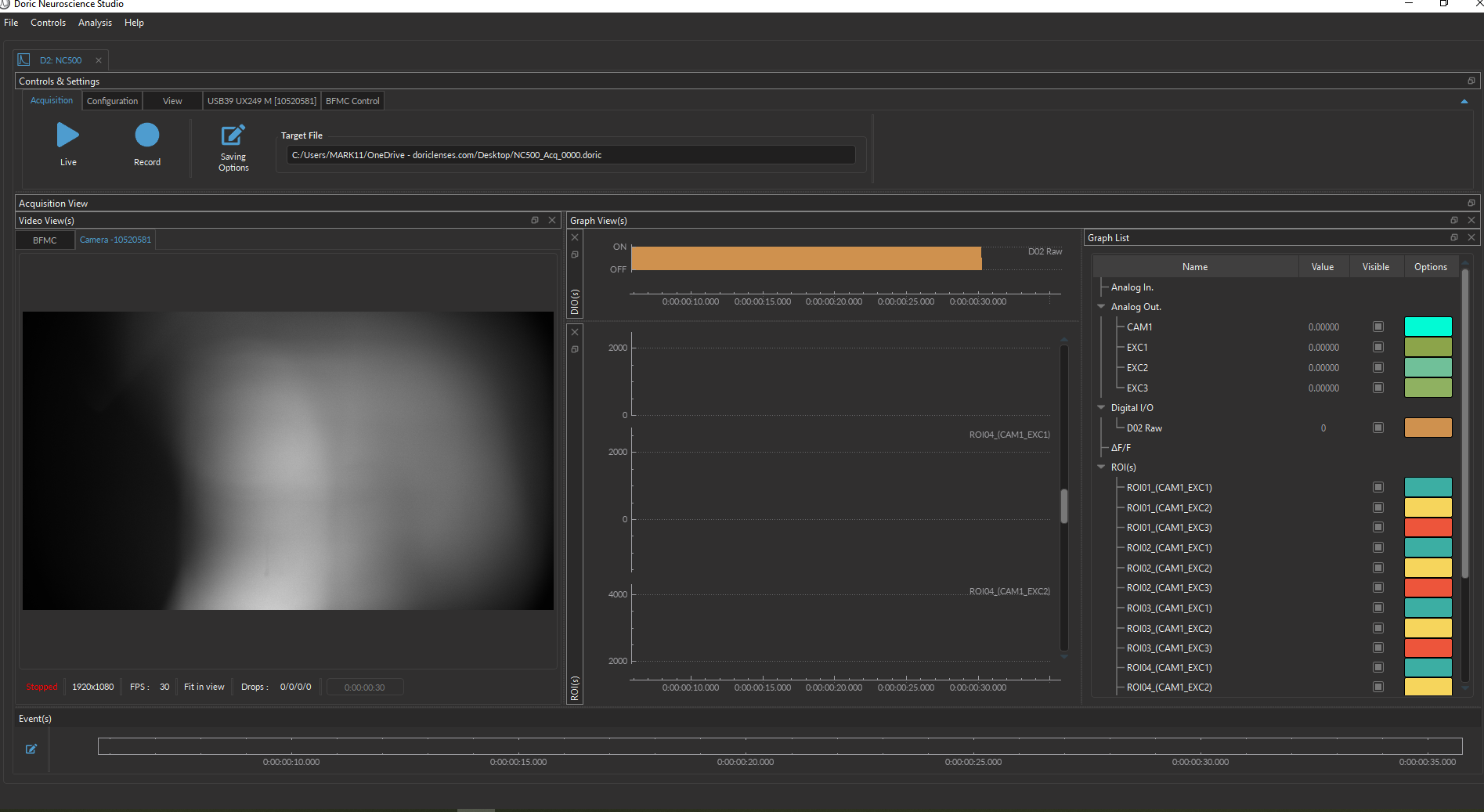Collapse the Analog Out. group
Image resolution: width=1484 pixels, height=812 pixels.
1102,306
